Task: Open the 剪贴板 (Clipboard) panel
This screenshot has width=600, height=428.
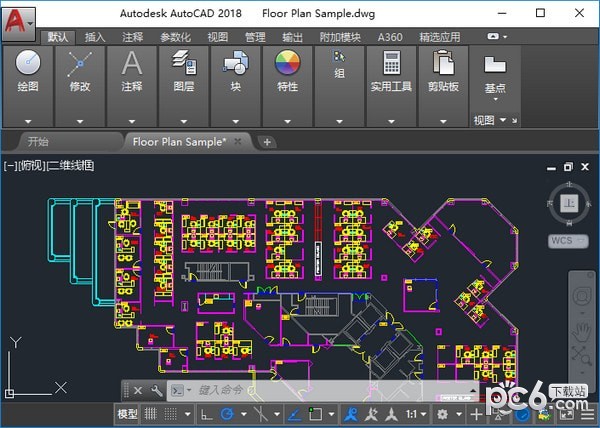Action: 443,72
